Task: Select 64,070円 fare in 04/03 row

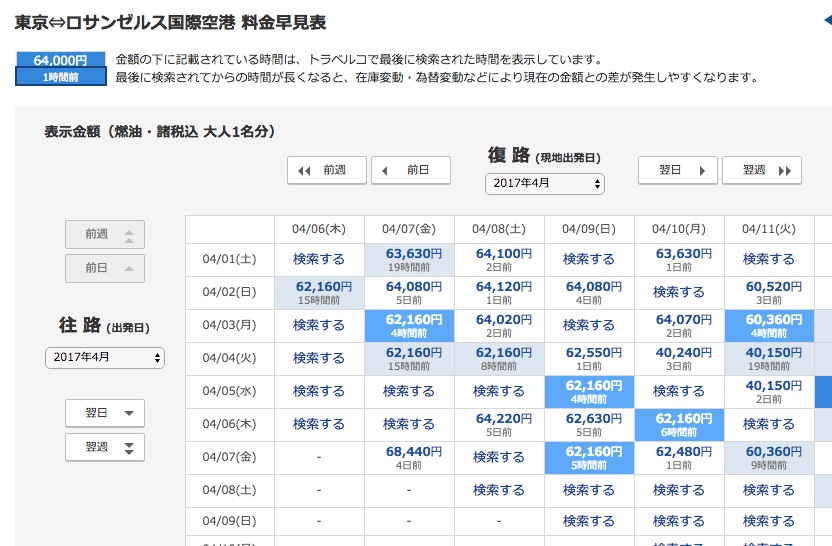Action: [x=679, y=326]
